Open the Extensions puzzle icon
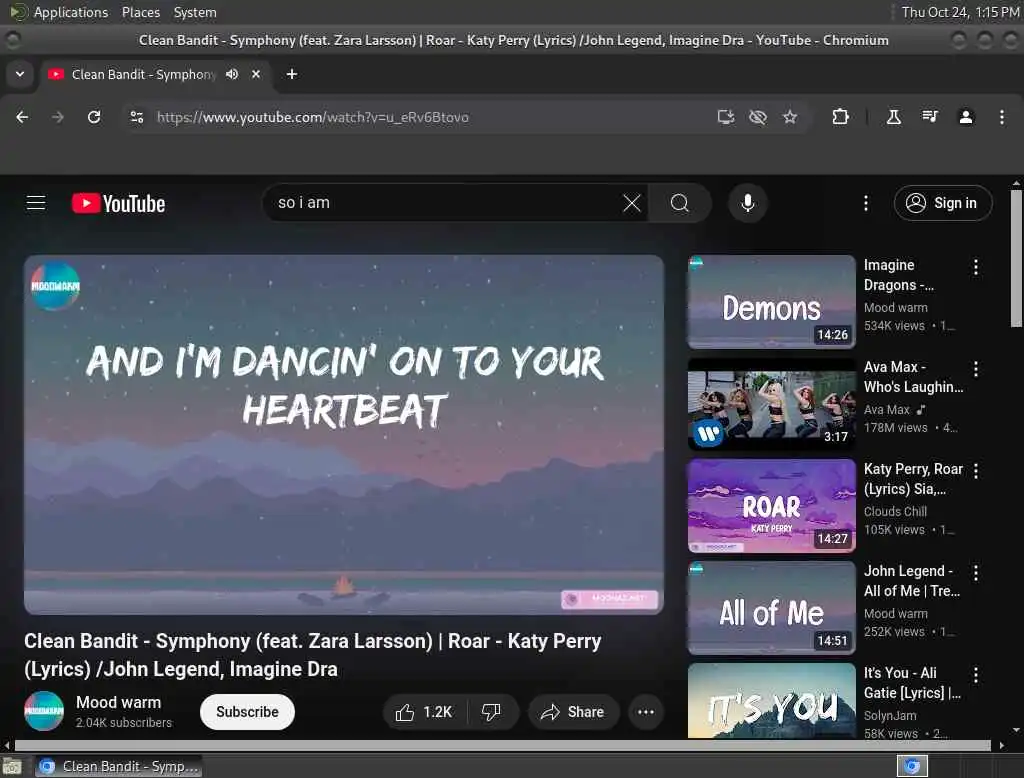This screenshot has height=778, width=1024. [x=840, y=117]
